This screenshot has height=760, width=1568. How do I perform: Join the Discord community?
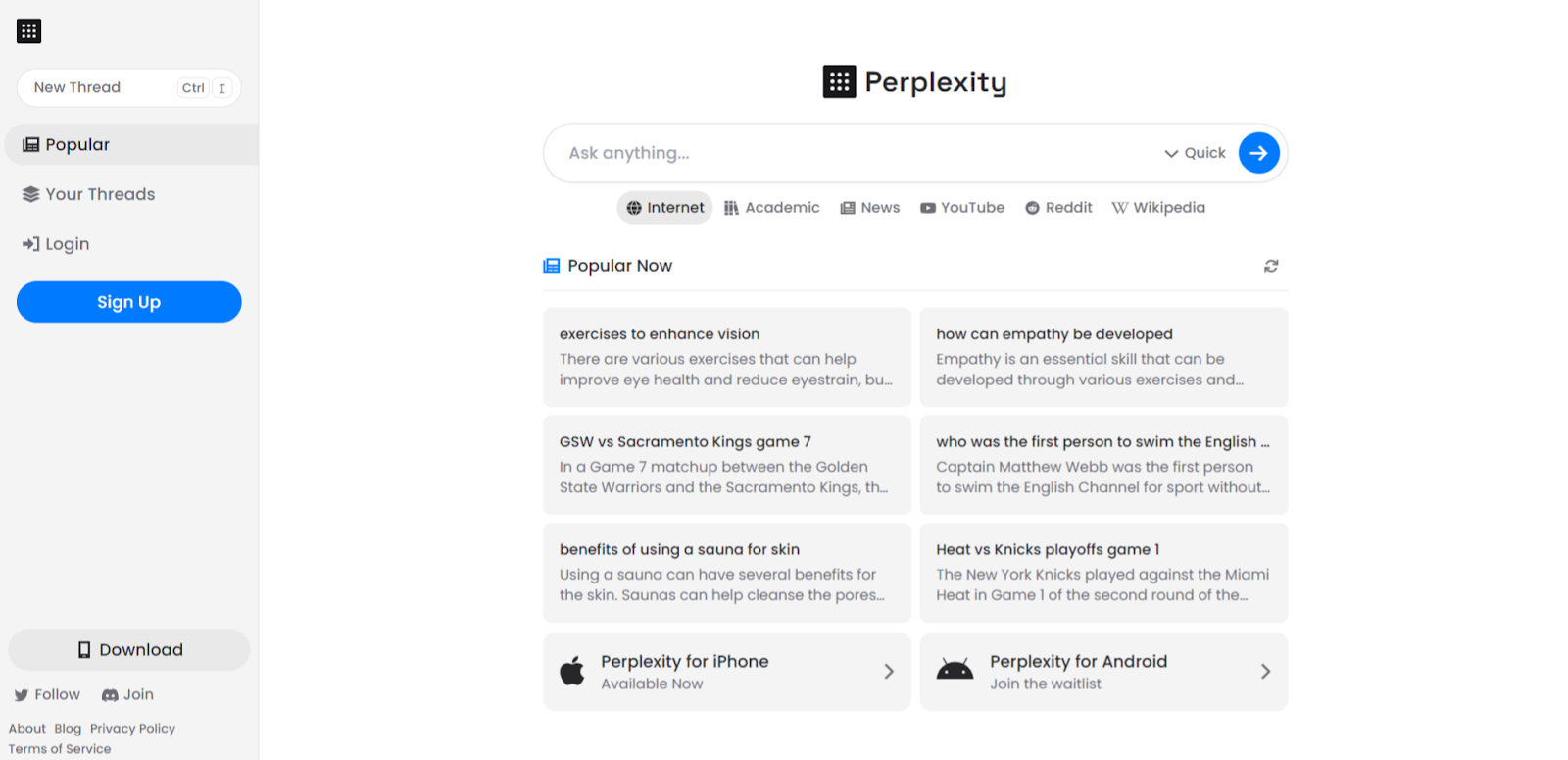tap(126, 694)
